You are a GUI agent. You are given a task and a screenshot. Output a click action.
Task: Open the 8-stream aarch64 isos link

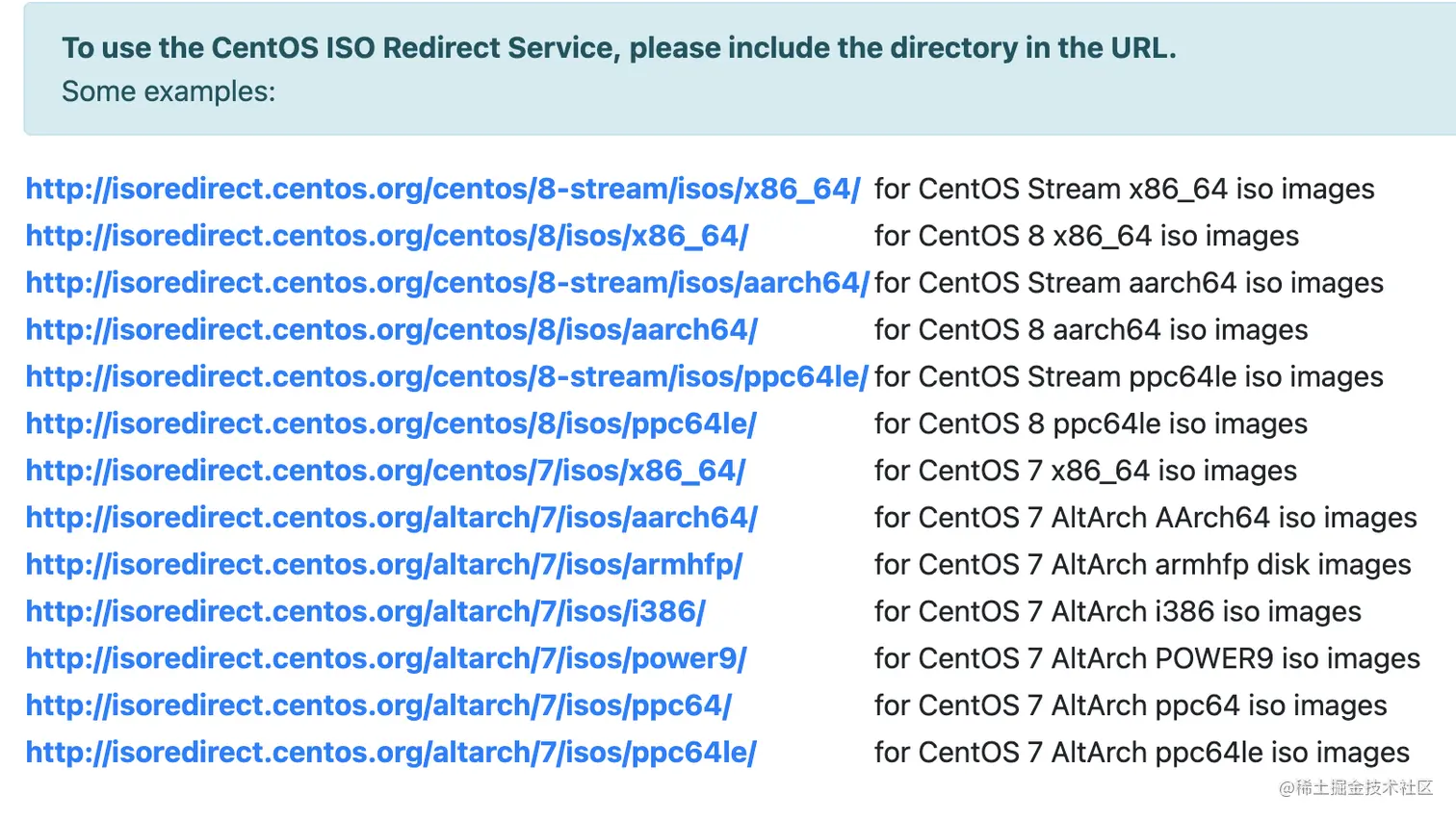coord(447,284)
